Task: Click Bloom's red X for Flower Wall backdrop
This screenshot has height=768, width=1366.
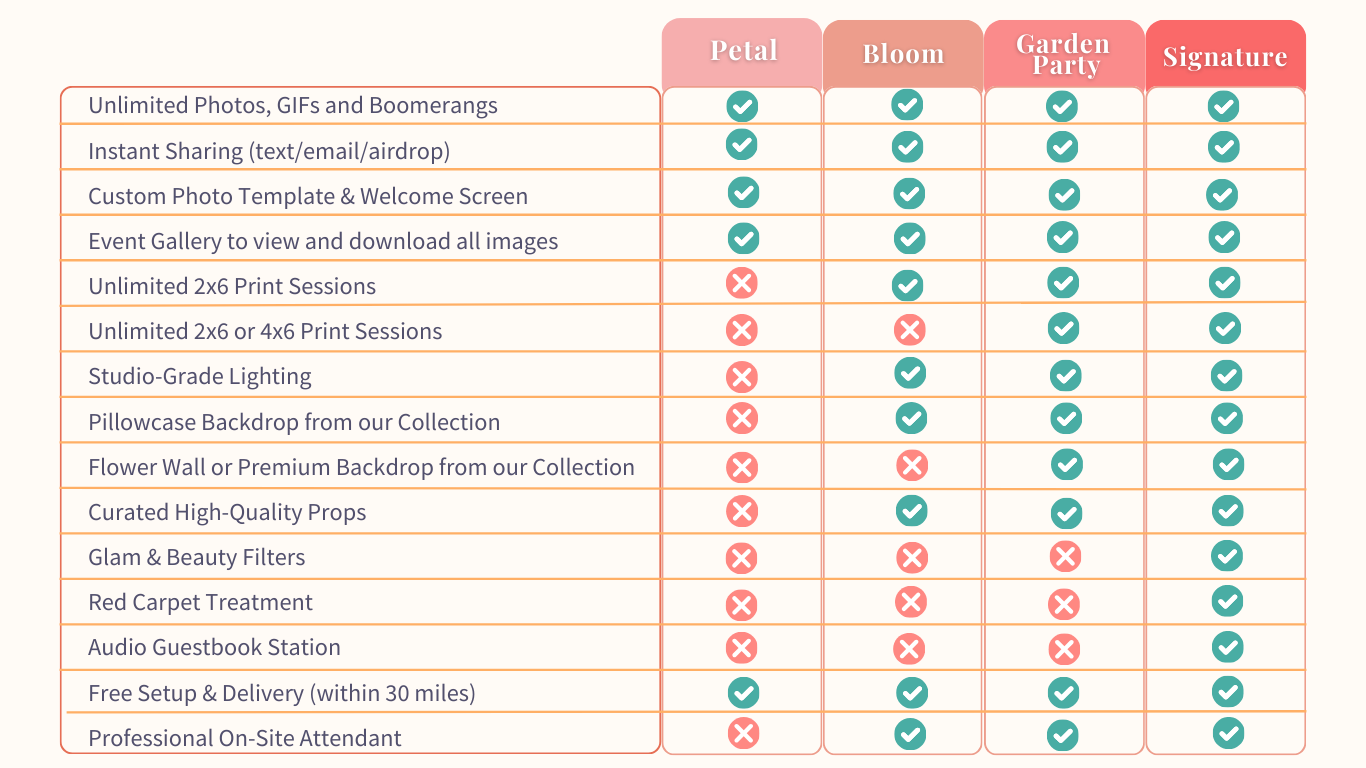Action: 912,465
